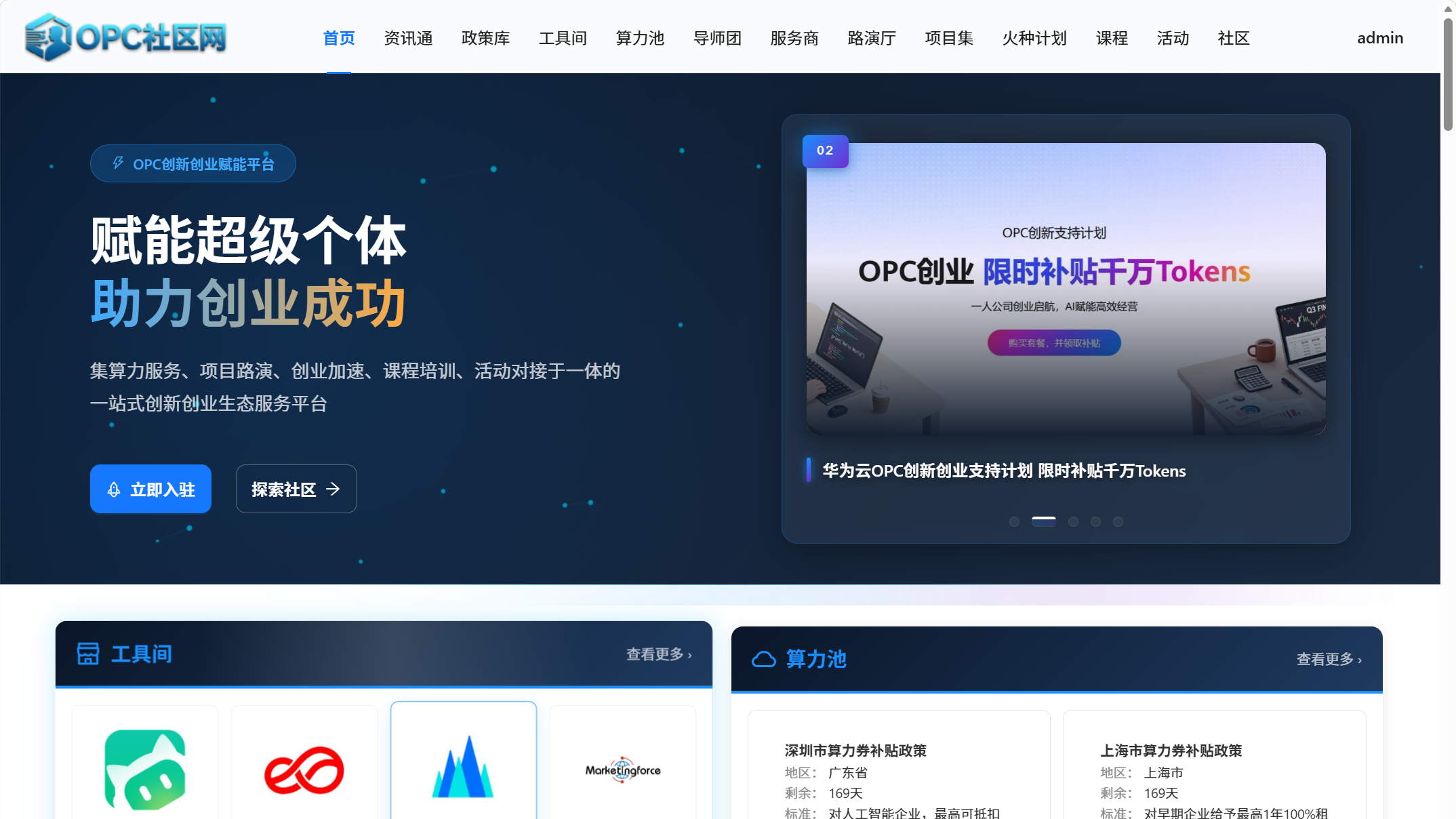Select 算力池 in the top nav
This screenshot has width=1456, height=819.
click(x=640, y=38)
